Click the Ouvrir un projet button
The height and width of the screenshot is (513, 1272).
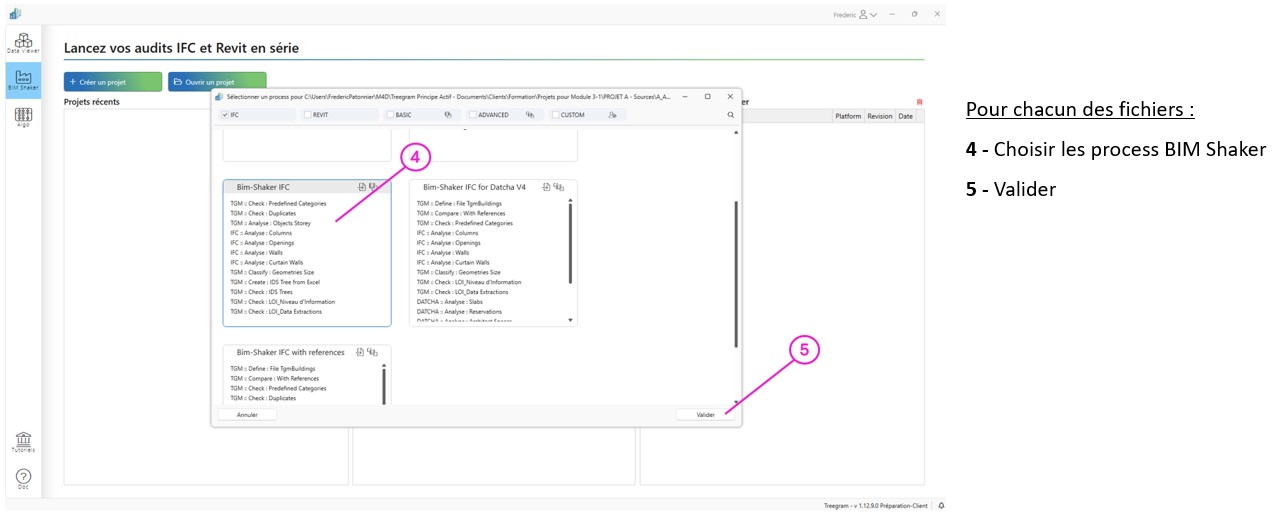click(x=217, y=81)
